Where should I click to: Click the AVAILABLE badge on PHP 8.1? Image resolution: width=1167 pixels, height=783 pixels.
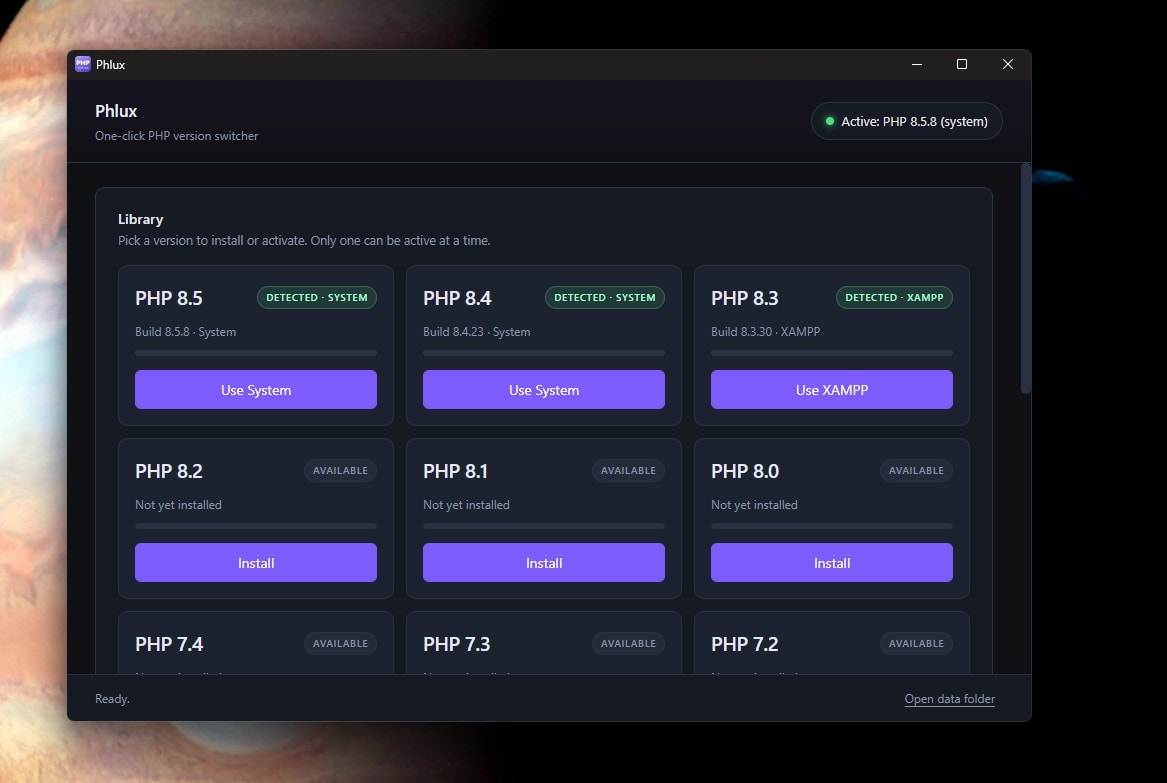[628, 470]
